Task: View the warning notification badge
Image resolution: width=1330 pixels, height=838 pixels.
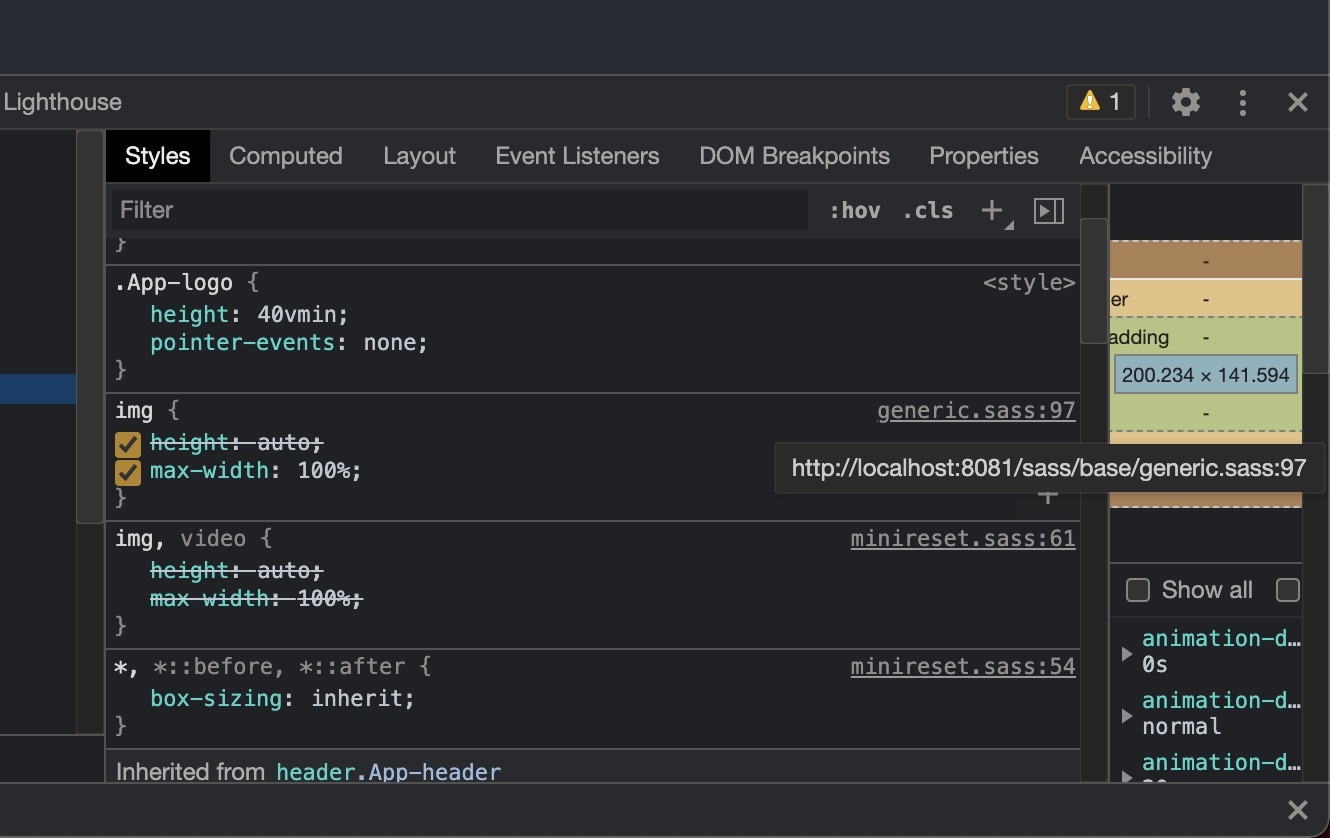Action: [x=1100, y=101]
